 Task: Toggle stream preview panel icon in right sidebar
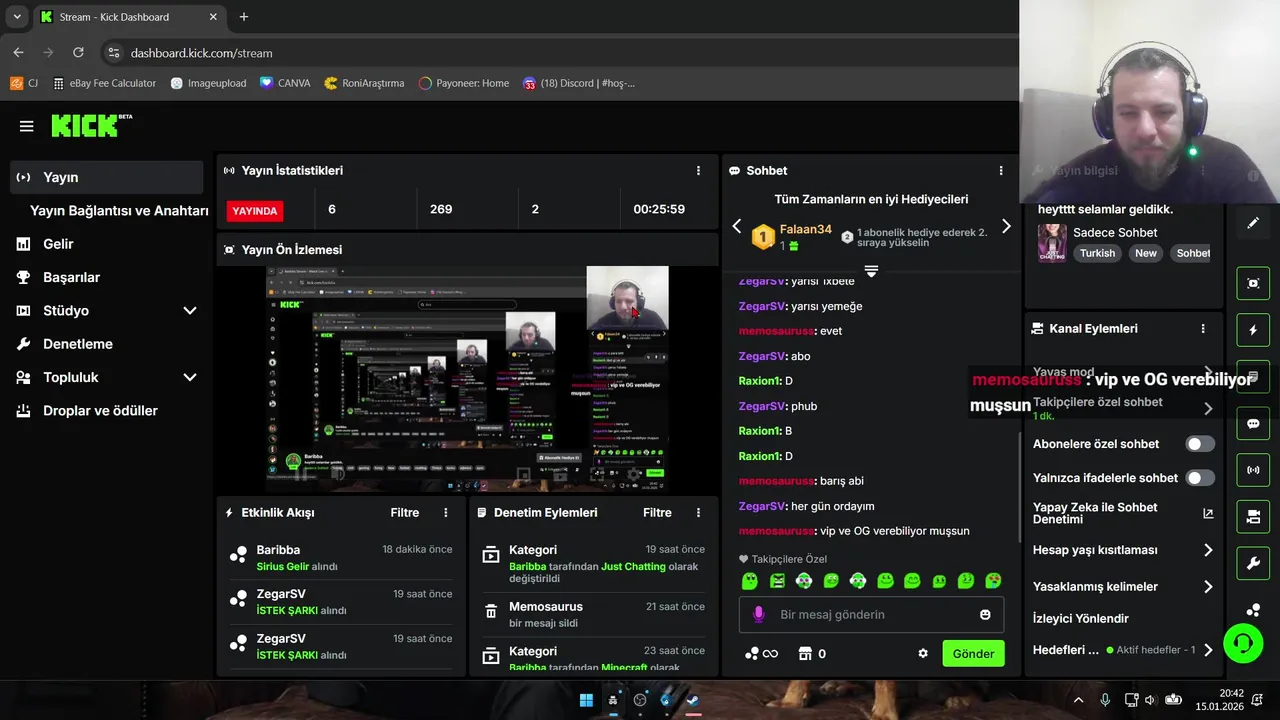tap(1253, 283)
